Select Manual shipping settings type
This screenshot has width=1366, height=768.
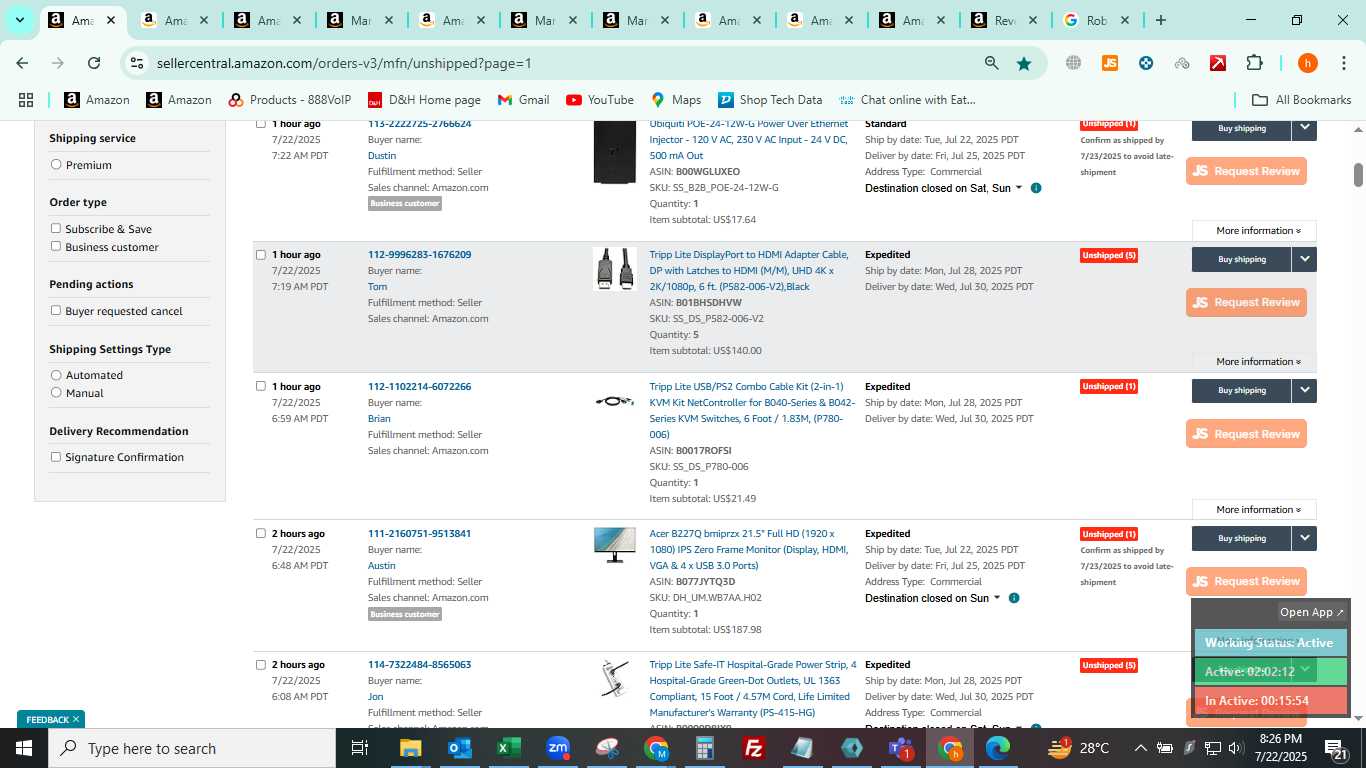click(x=56, y=393)
